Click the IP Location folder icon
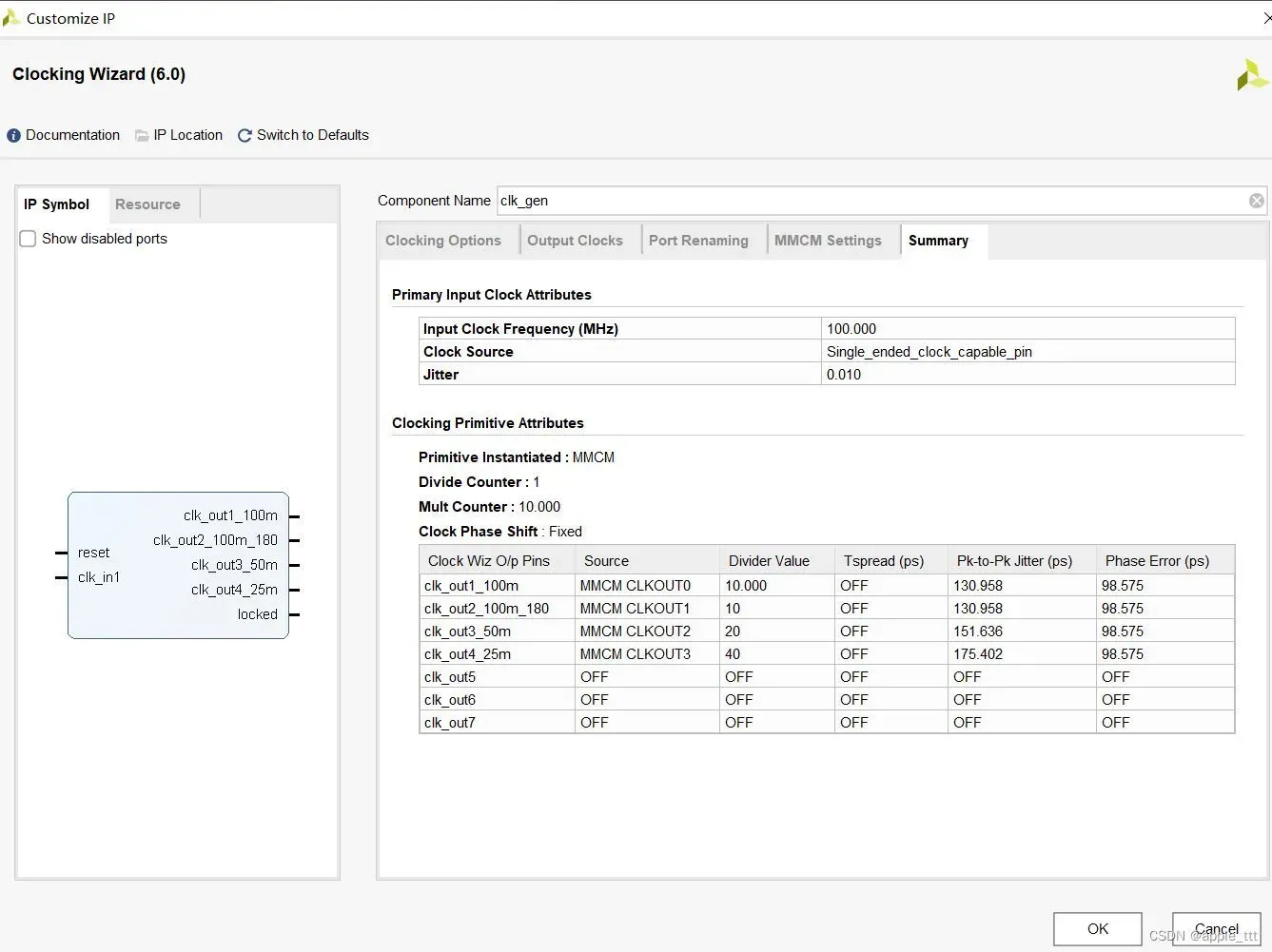 pyautogui.click(x=142, y=135)
